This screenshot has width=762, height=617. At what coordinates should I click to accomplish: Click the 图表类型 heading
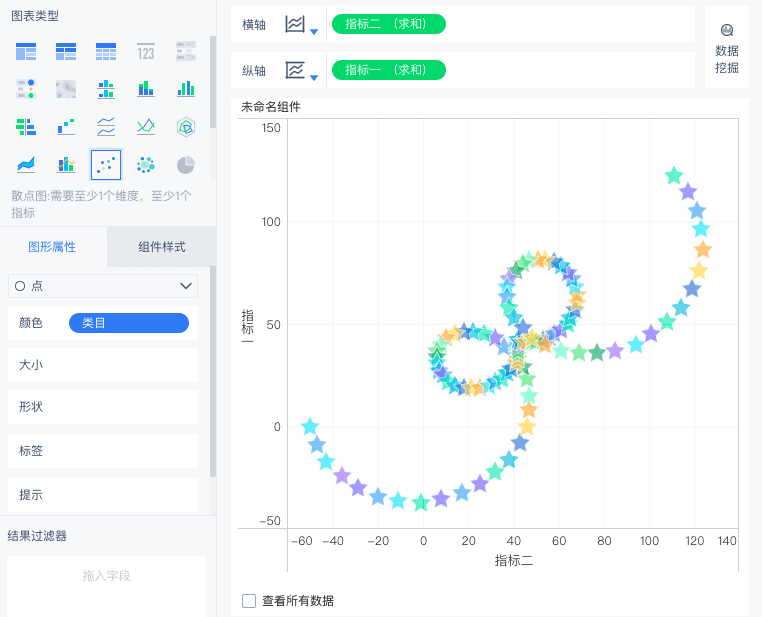coord(35,16)
